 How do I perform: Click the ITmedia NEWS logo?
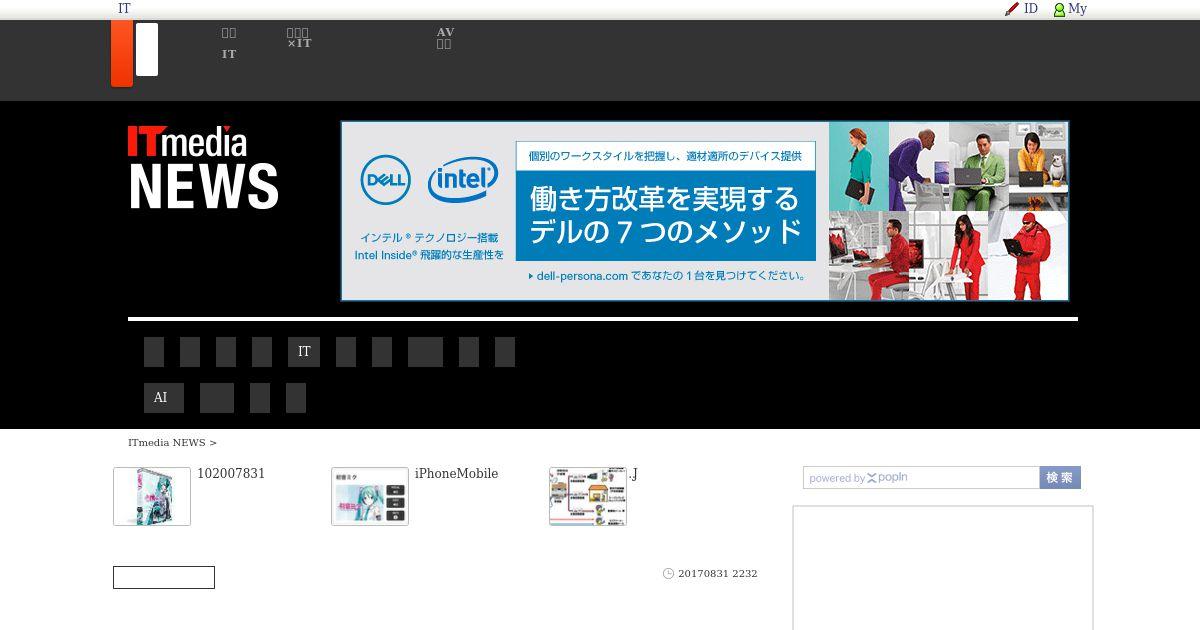click(203, 167)
